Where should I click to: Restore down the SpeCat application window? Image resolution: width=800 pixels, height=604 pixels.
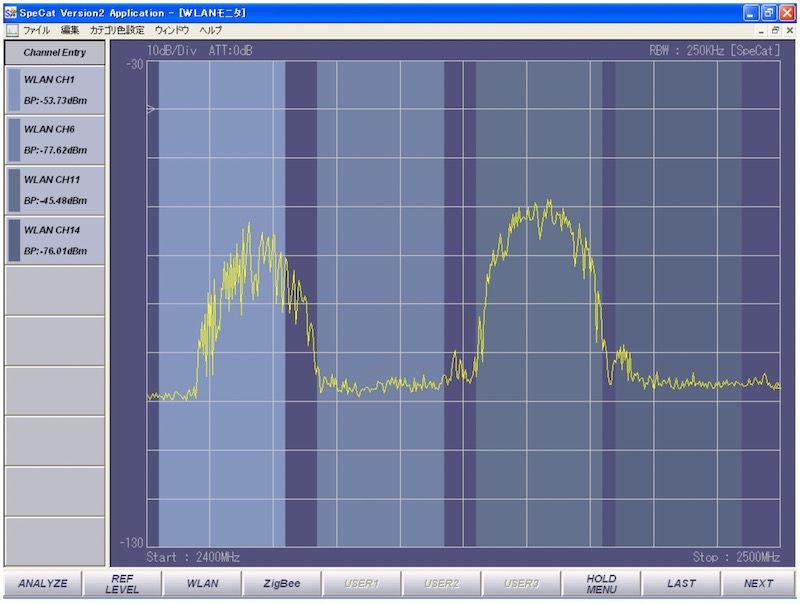768,13
